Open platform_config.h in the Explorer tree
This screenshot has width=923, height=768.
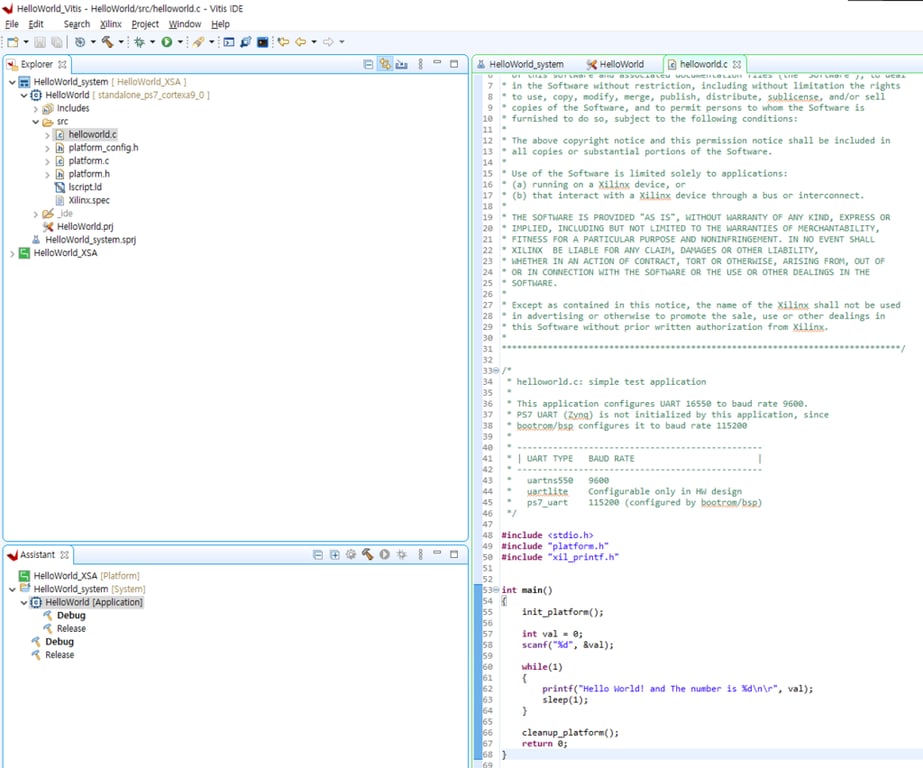click(103, 147)
